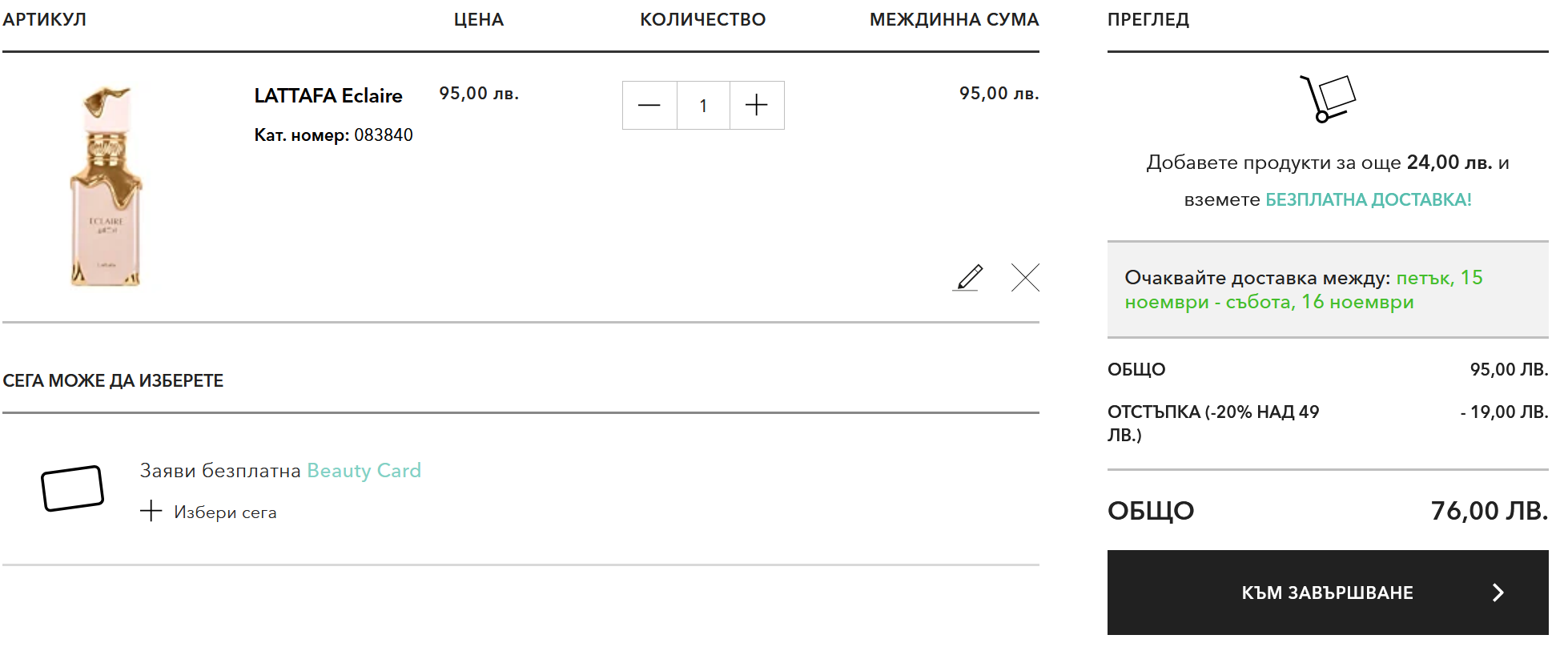1568x659 pixels.
Task: Click the БЕЗПЛАТНА ДОСТАВКА! link
Action: pyautogui.click(x=1368, y=199)
